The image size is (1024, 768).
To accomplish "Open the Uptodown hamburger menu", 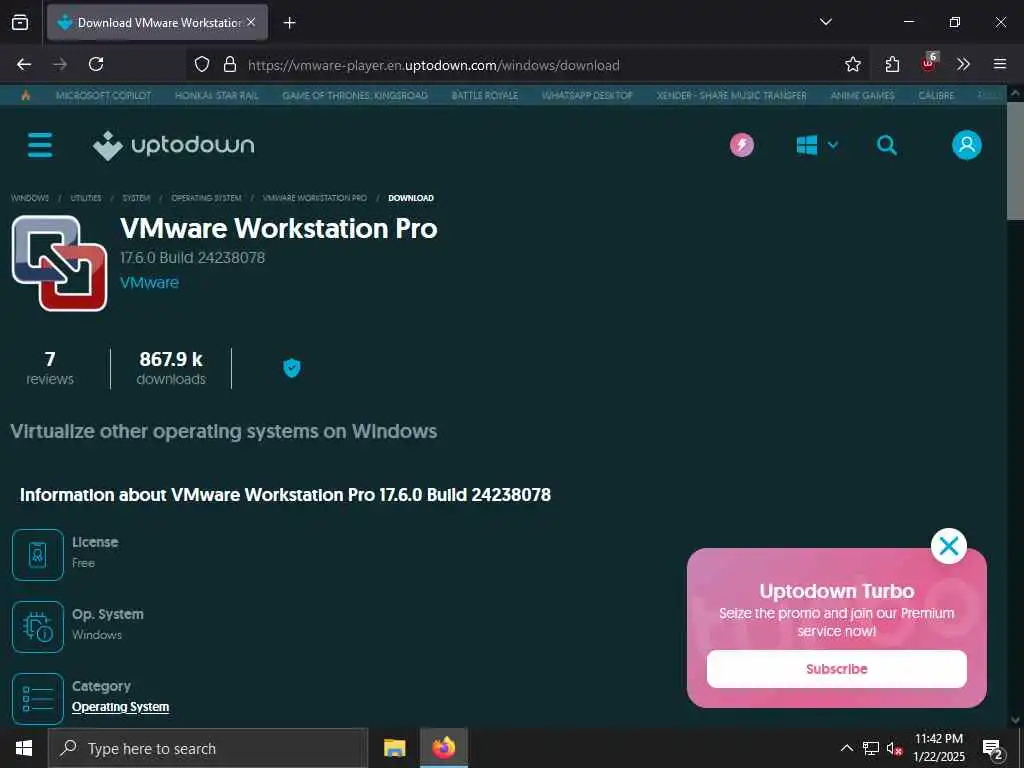I will (40, 145).
